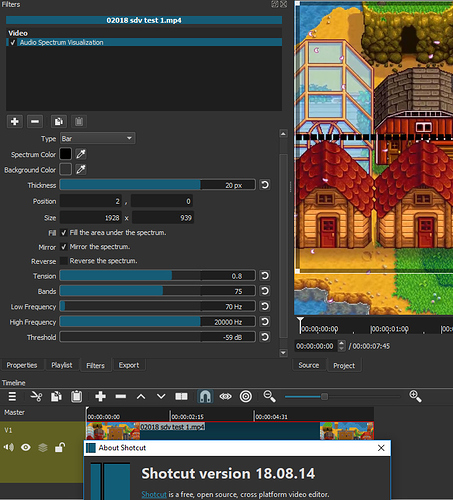
Task: Click Position X field showing 2
Action: click(x=91, y=201)
